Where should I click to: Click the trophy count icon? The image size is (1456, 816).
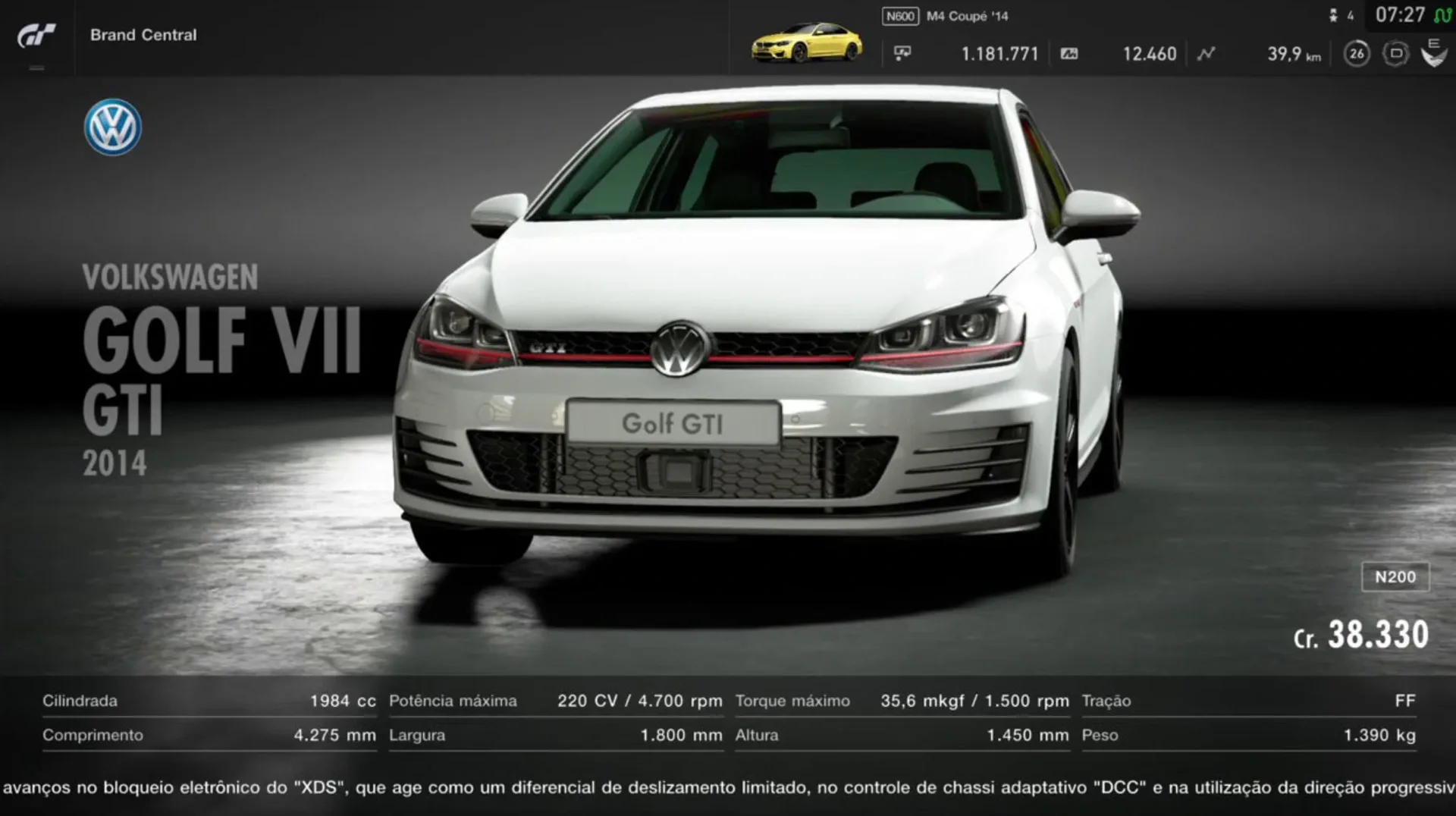[1333, 15]
